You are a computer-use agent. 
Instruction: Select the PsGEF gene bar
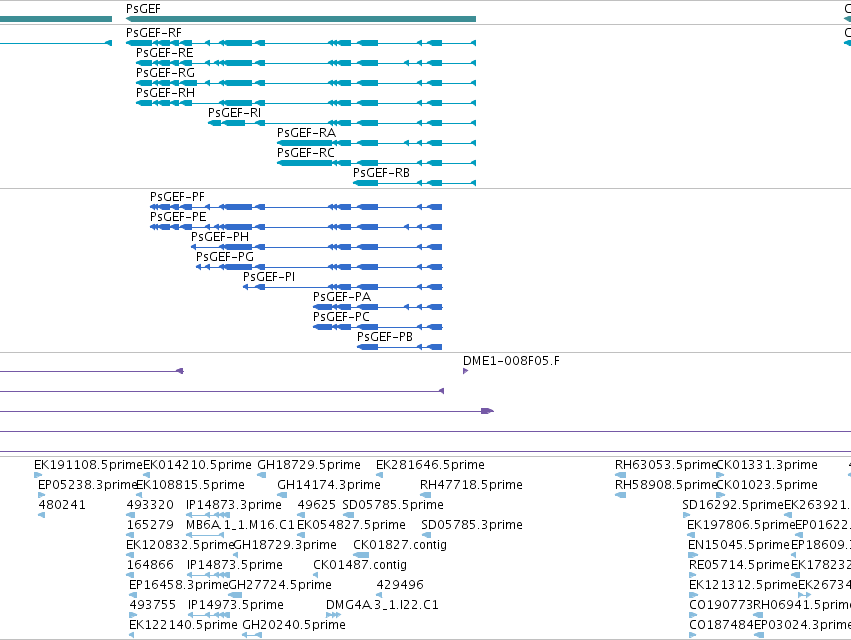[x=301, y=19]
